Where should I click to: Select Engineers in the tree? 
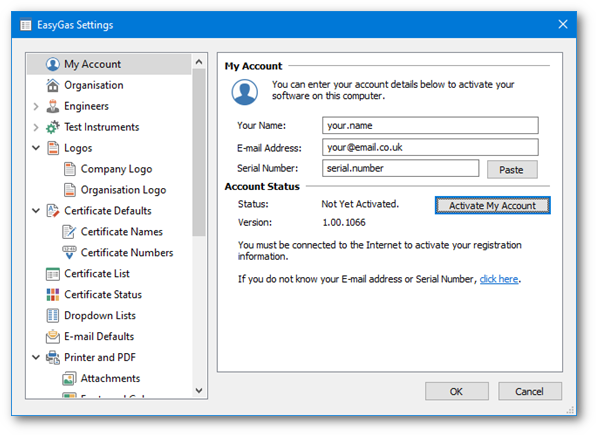86,106
